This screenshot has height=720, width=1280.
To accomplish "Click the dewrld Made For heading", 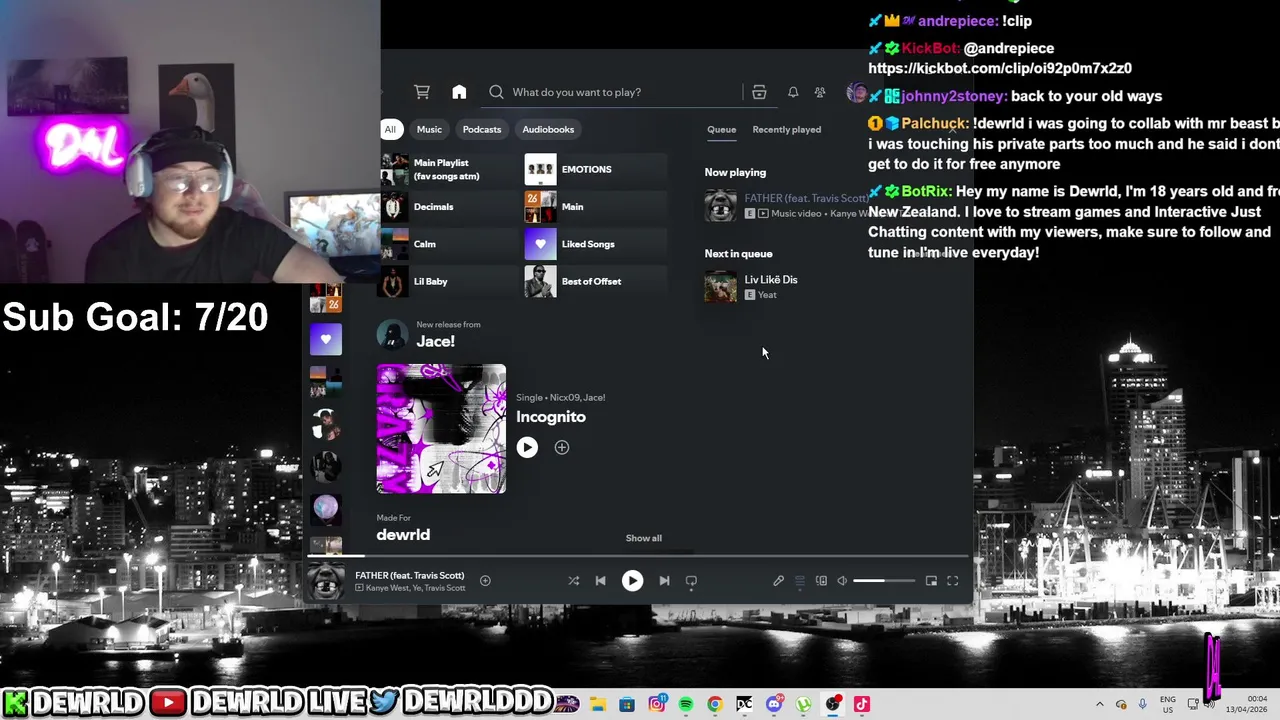I will 403,535.
